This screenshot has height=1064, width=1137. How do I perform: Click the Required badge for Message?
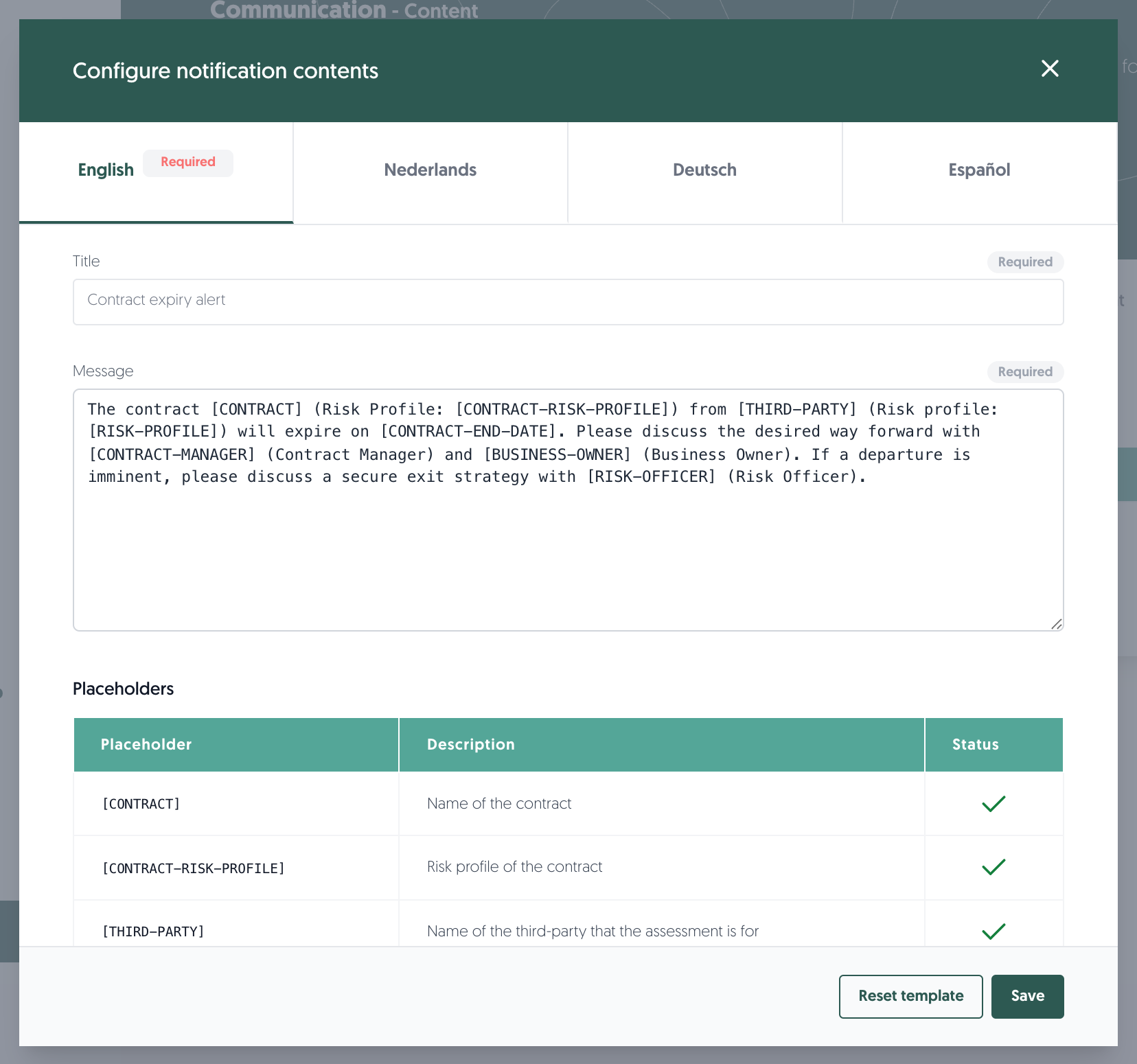point(1025,372)
